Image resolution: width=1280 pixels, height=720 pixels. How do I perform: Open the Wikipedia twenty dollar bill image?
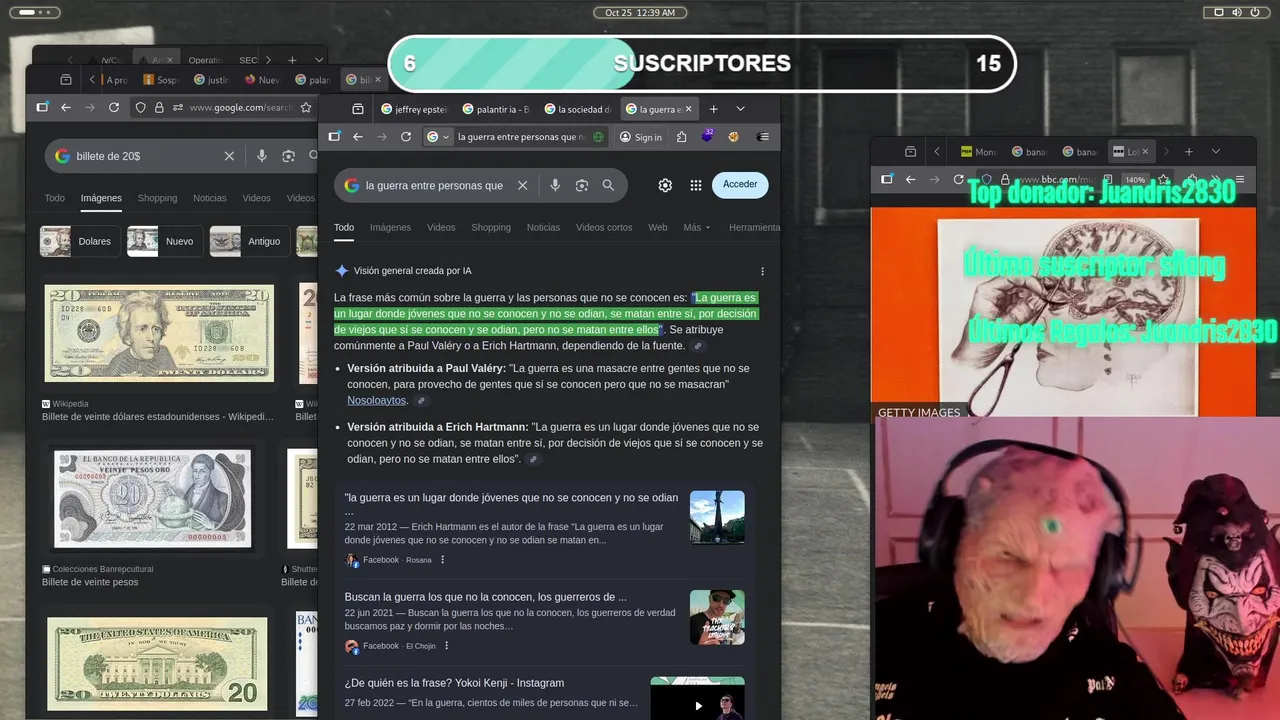point(159,334)
